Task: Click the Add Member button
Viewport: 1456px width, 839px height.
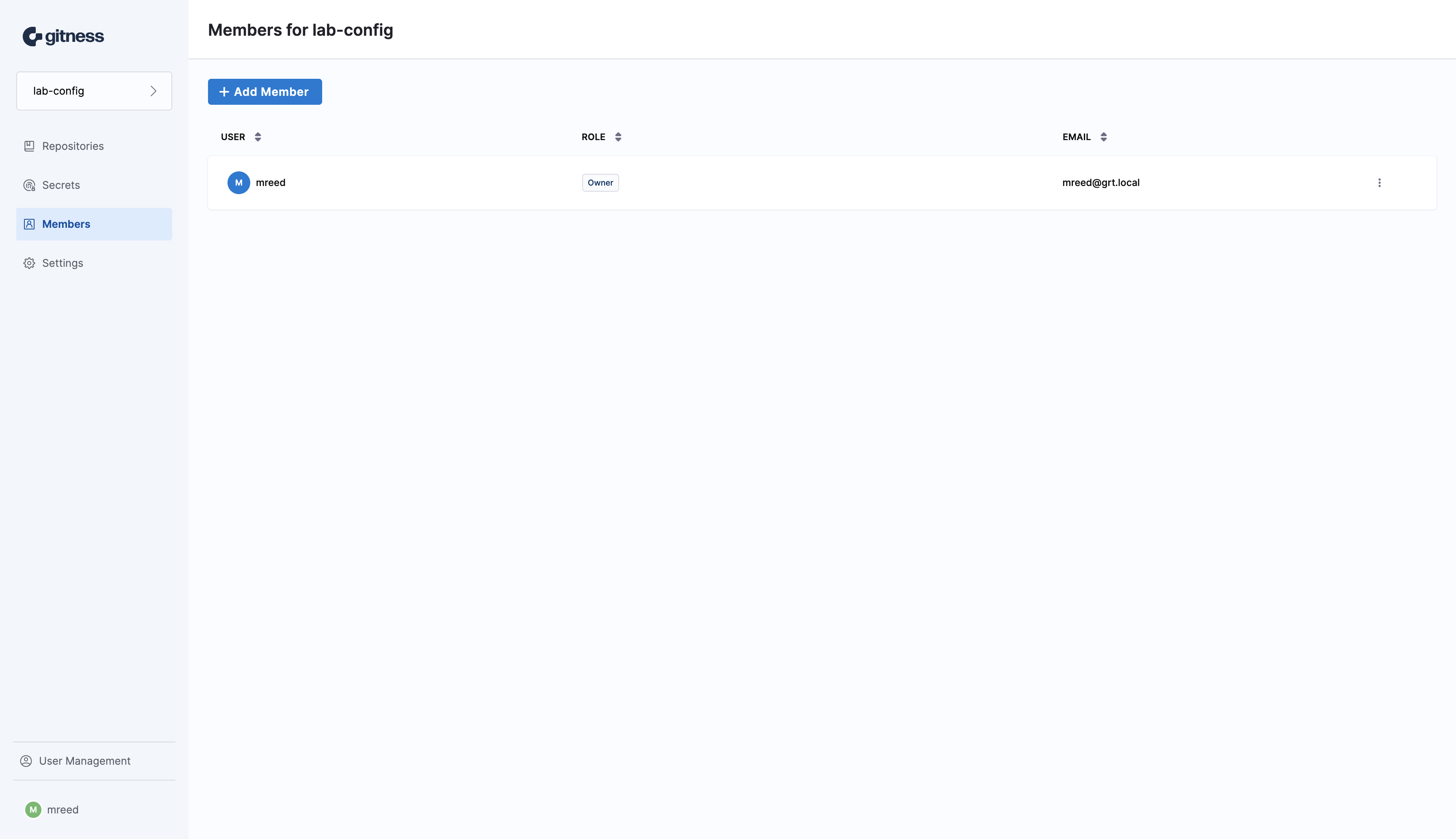Action: (264, 92)
